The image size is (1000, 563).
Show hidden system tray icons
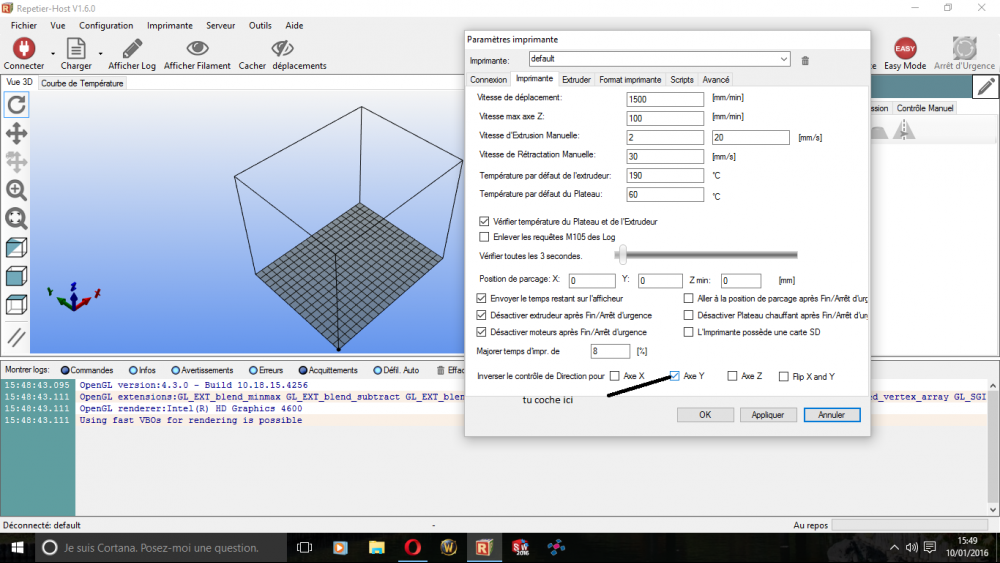(x=894, y=548)
